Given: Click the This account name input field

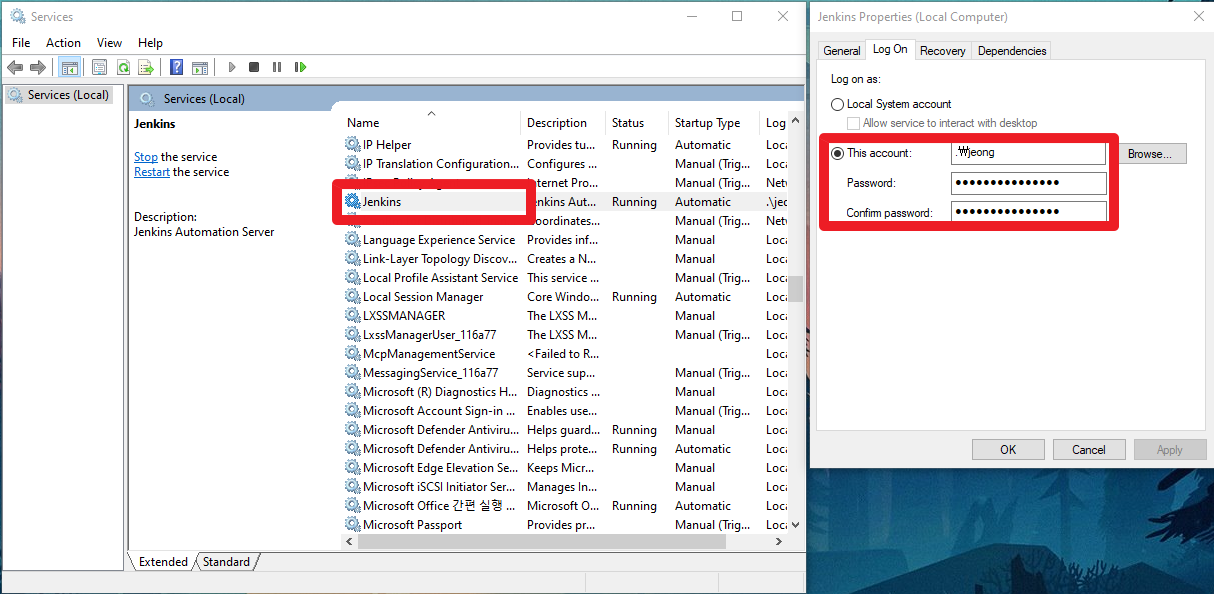Looking at the screenshot, I should 1029,153.
